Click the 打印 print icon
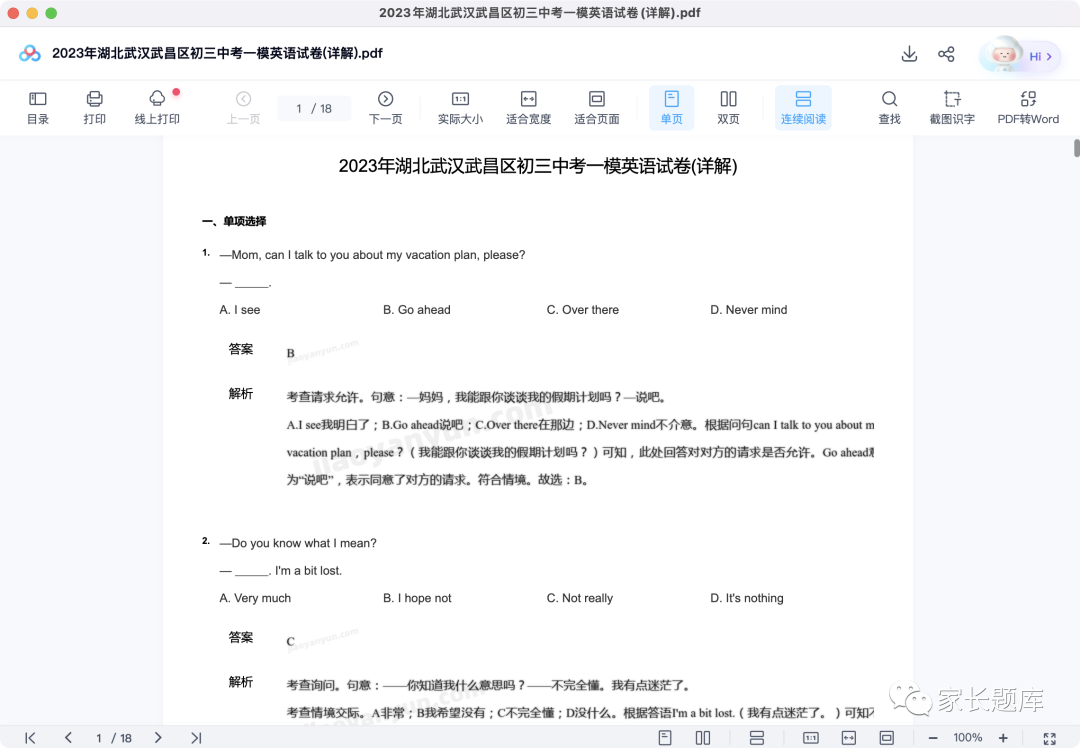1080x748 pixels. [94, 107]
